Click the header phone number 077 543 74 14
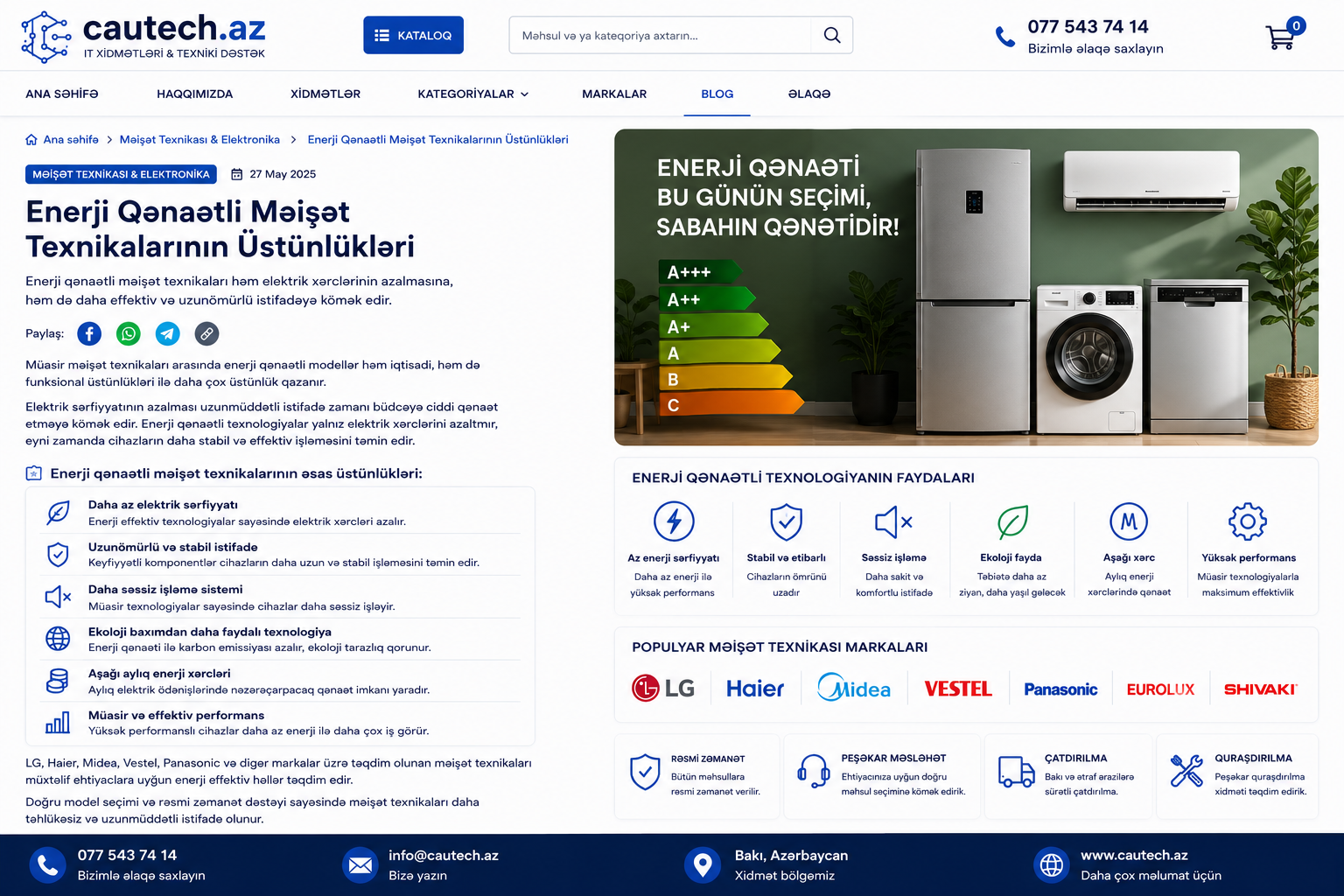The image size is (1344, 896). [x=1088, y=27]
